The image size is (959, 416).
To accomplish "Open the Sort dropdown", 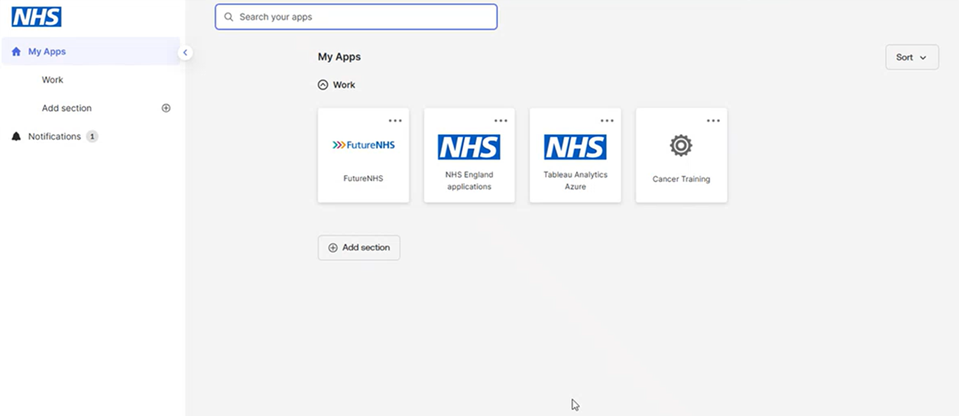I will tap(912, 57).
